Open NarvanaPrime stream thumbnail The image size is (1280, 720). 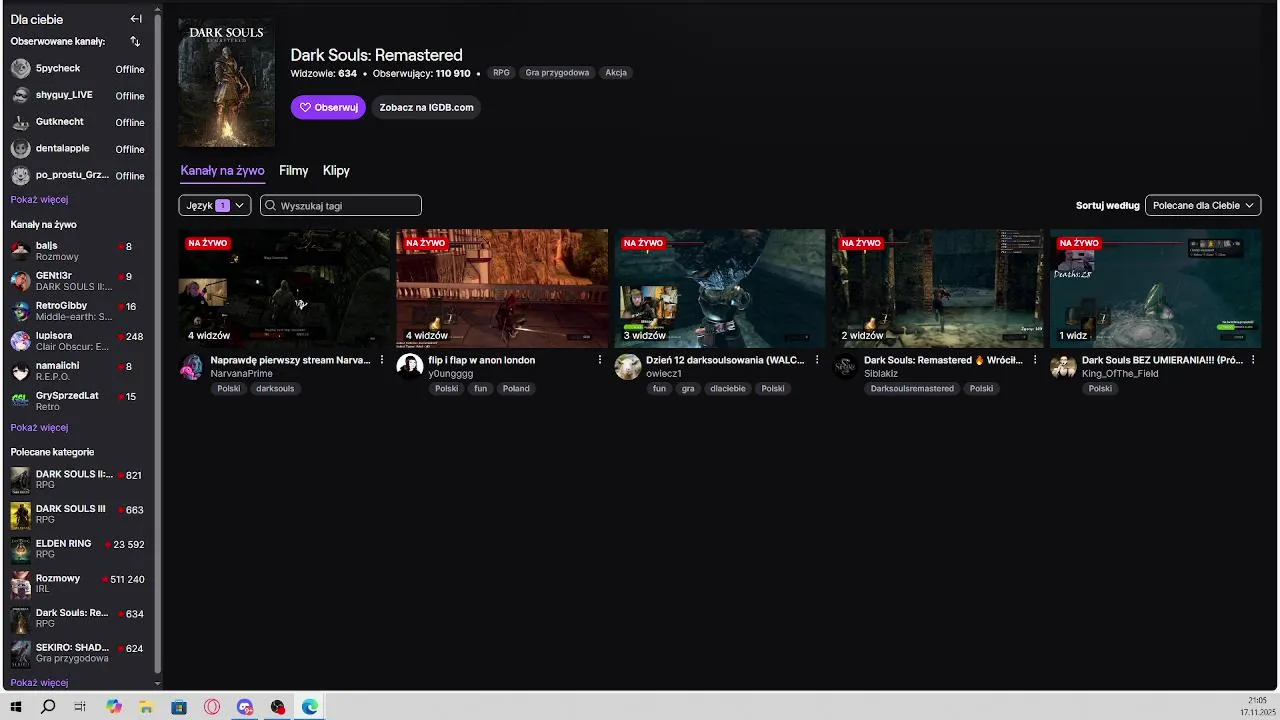(x=284, y=289)
